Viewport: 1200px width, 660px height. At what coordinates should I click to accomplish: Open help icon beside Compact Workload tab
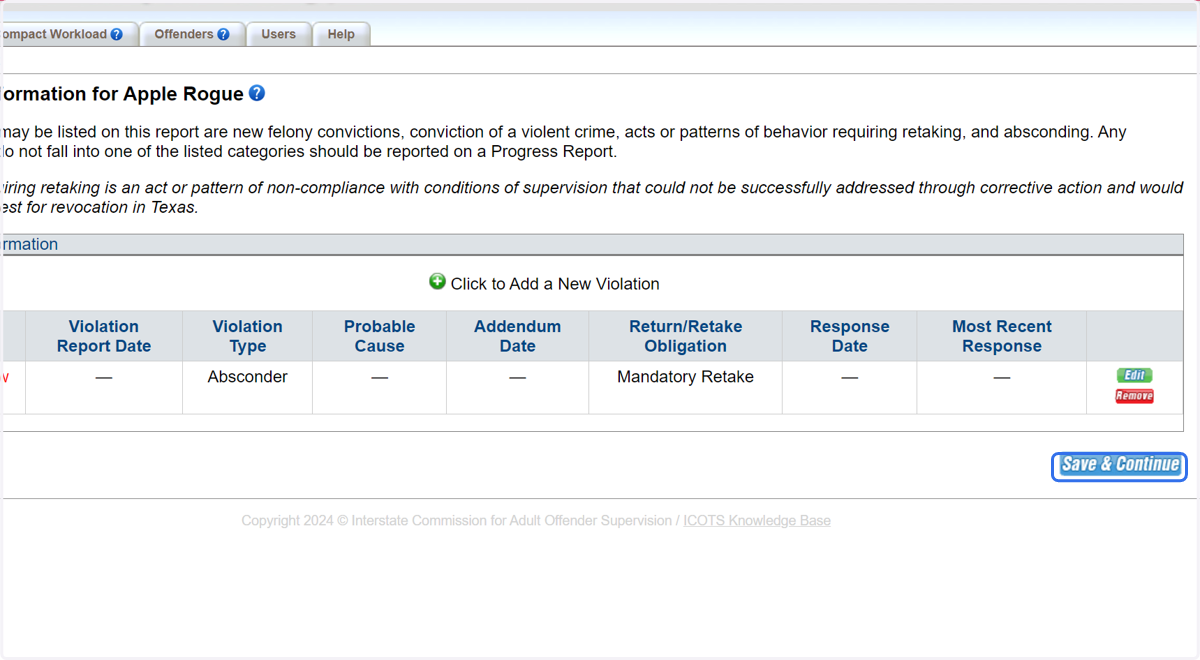coord(117,34)
